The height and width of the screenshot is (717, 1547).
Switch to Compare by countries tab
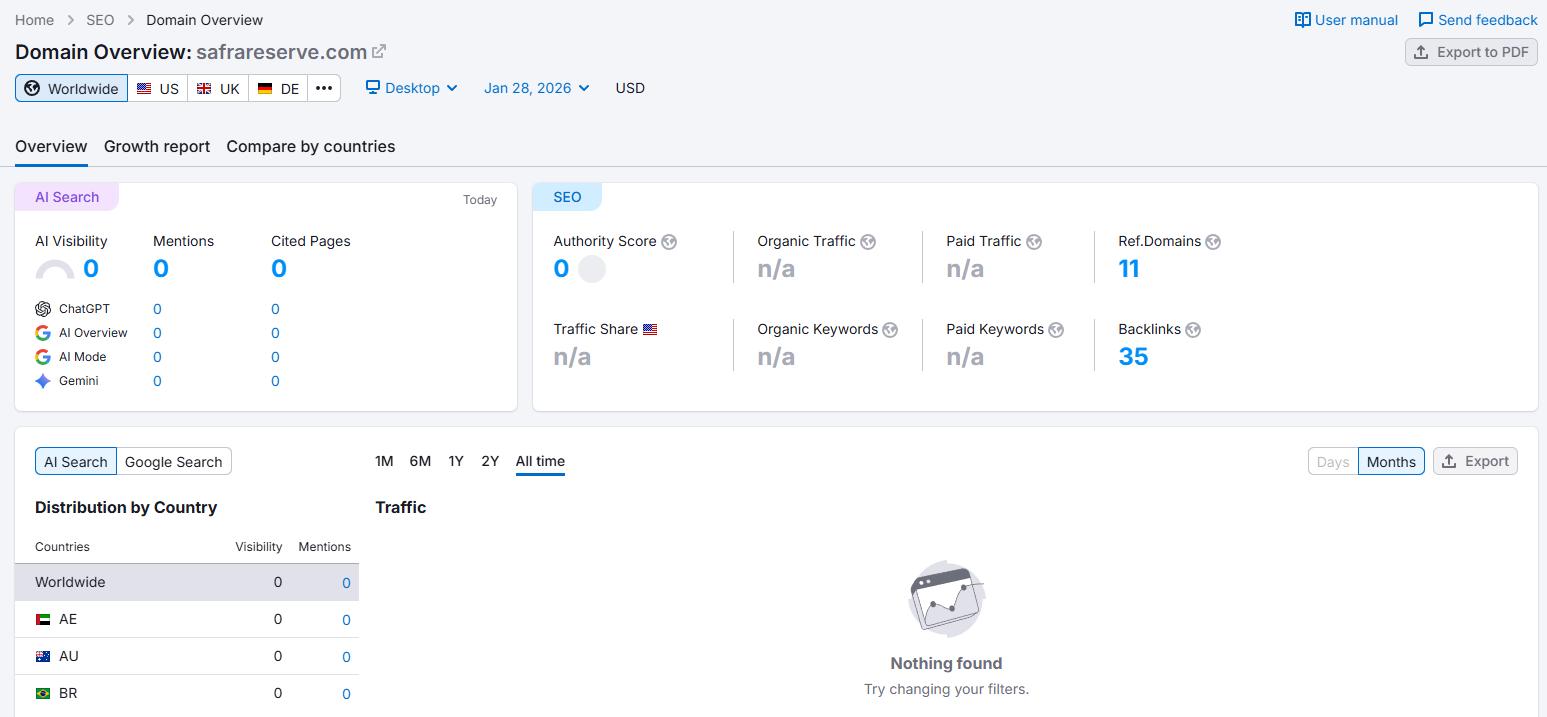pos(311,146)
